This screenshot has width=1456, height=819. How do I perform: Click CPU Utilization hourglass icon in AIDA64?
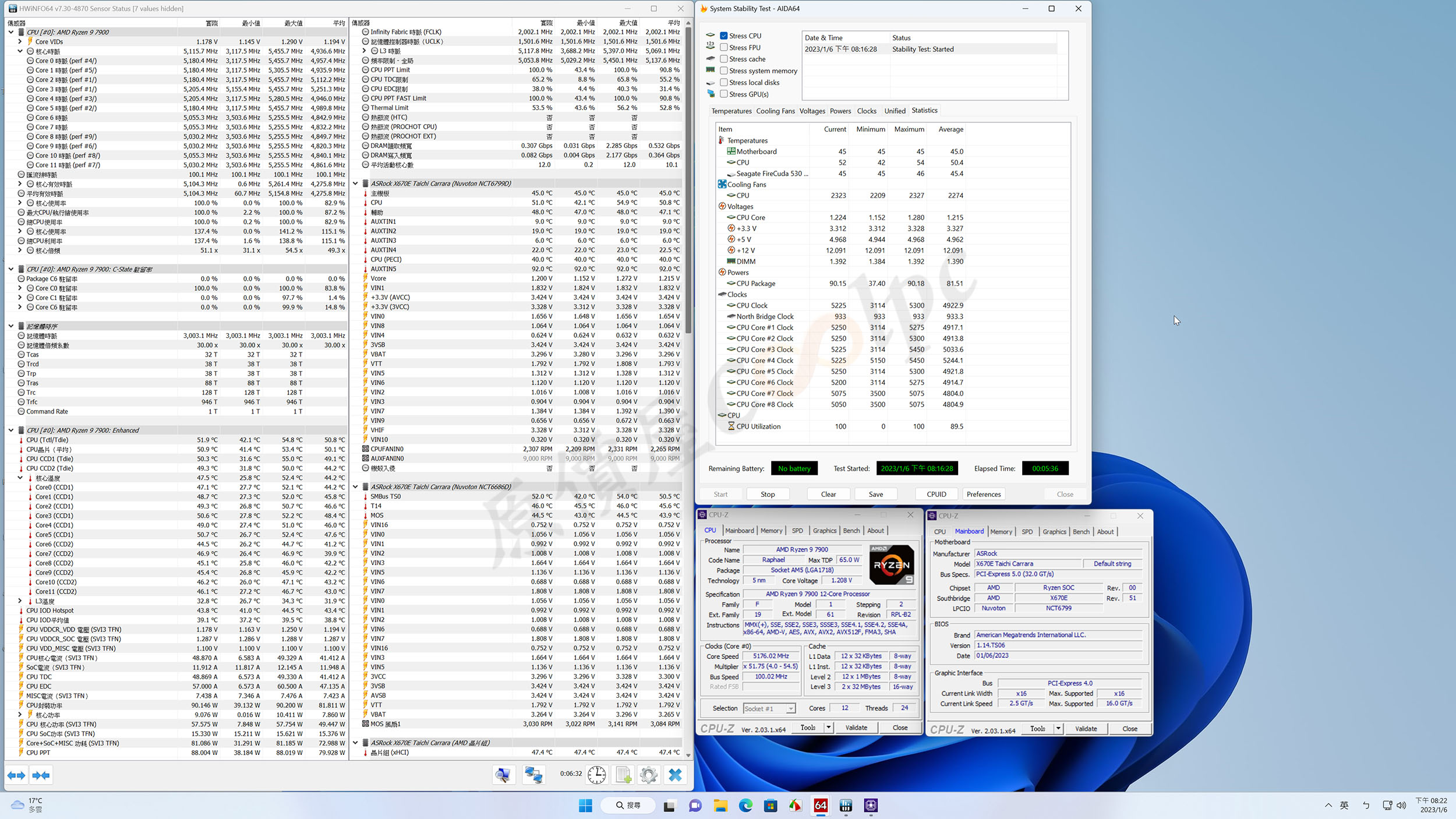[x=731, y=426]
